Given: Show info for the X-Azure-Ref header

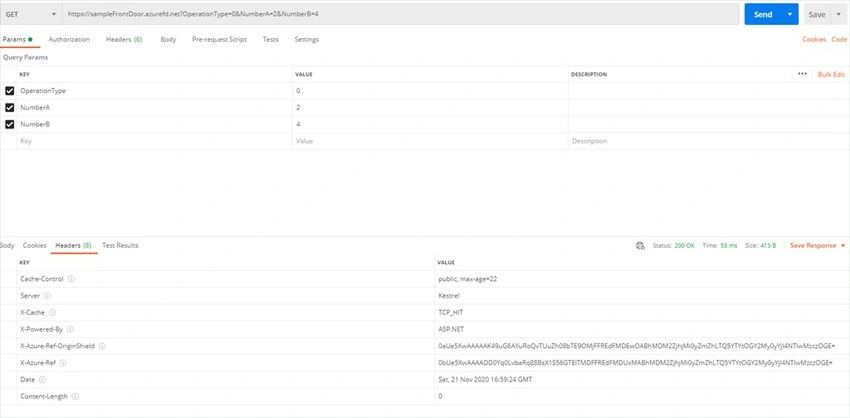Looking at the screenshot, I should click(x=63, y=363).
